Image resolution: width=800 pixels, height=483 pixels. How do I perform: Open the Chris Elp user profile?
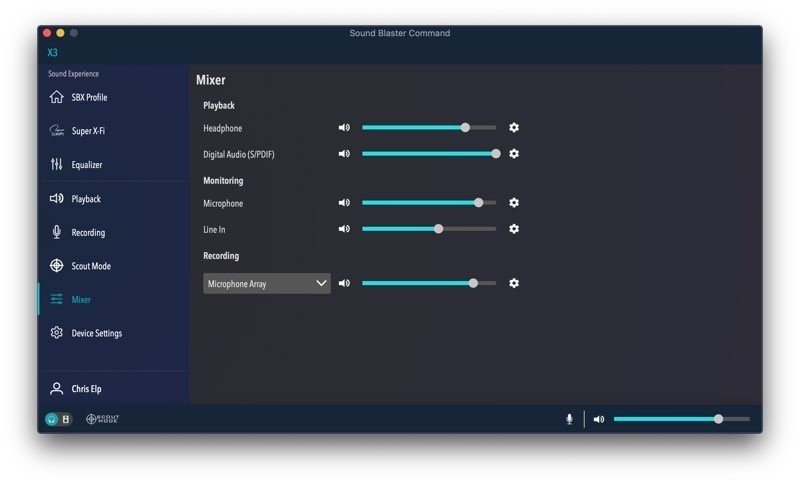click(86, 389)
